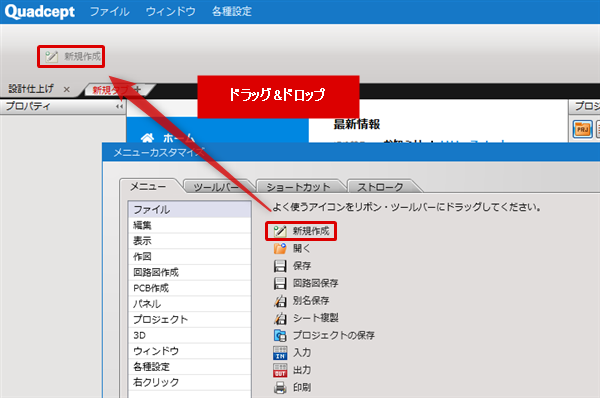This screenshot has width=600, height=398.
Task: Click the プロジェクトの保存 command label
Action: coord(334,336)
